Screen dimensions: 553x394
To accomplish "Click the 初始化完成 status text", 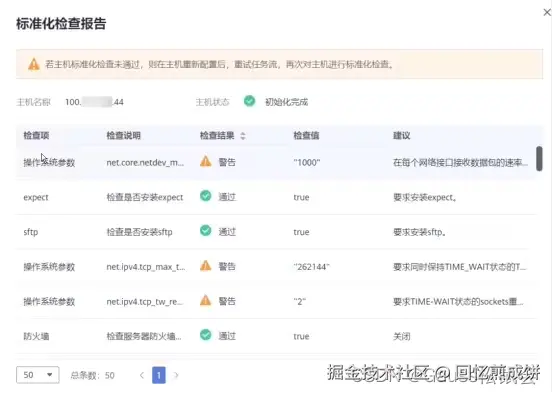I will pyautogui.click(x=286, y=102).
